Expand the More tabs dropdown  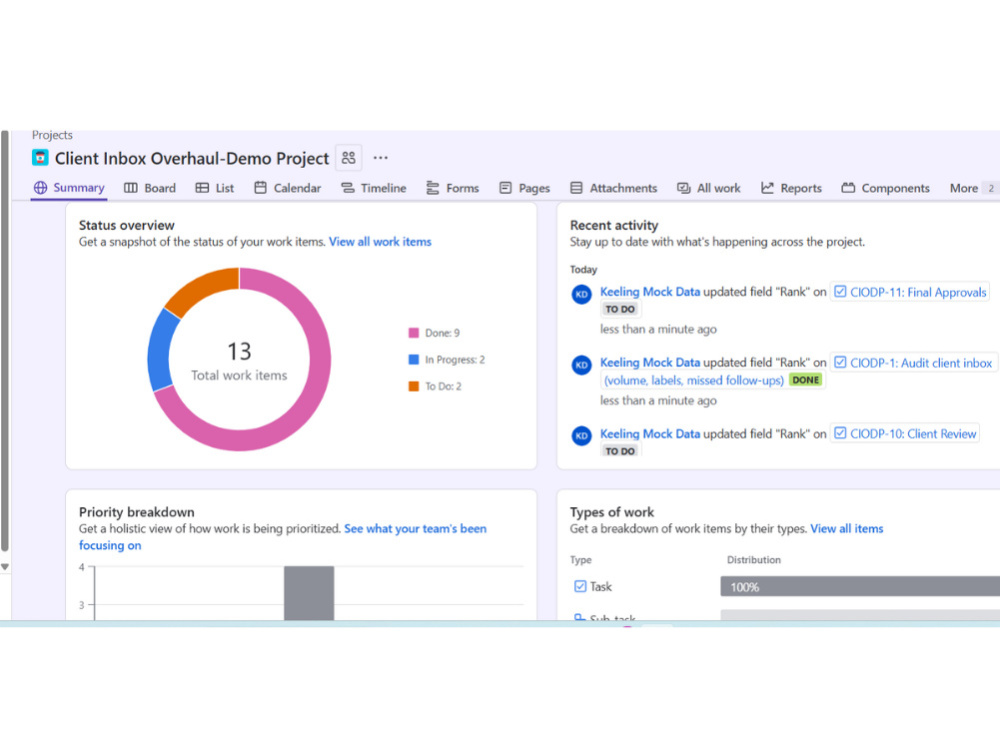(973, 188)
